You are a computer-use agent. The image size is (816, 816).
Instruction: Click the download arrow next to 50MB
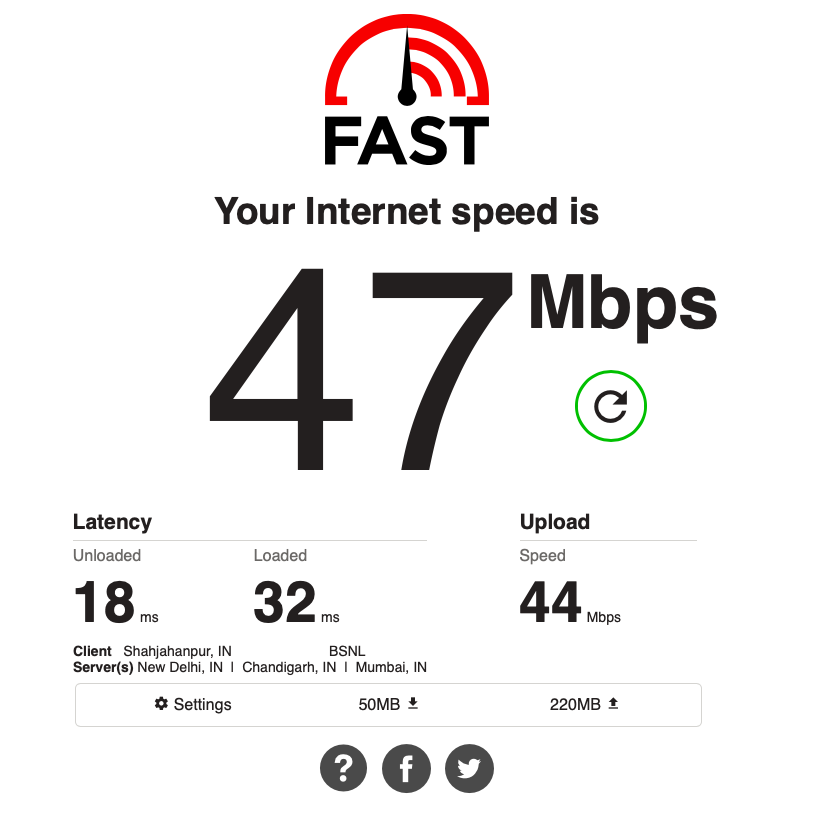(x=413, y=704)
